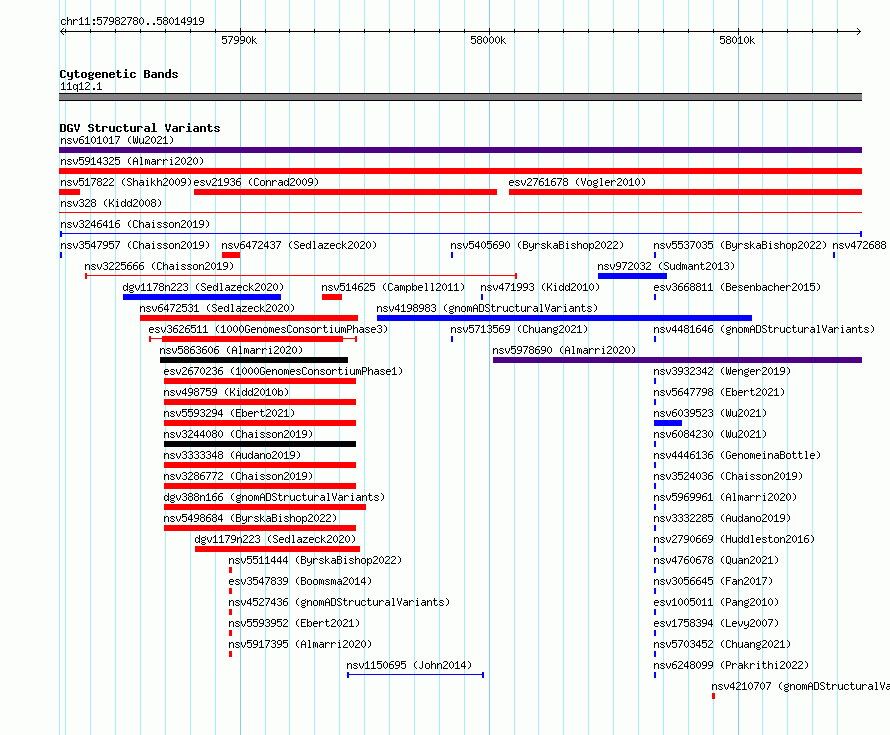Open the esv3547839 (Boomsma2014) label

tap(300, 581)
